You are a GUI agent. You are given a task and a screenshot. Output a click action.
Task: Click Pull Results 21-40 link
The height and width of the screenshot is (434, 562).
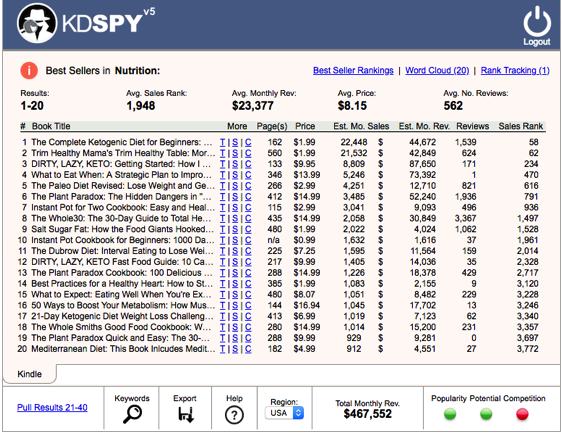click(x=52, y=407)
